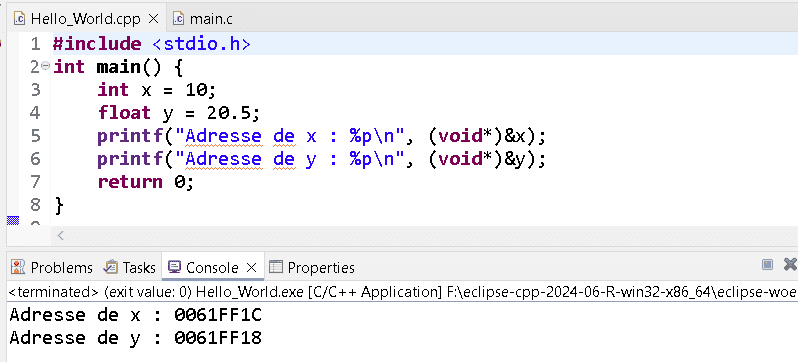Screen dimensions: 798x362
Task: Click the Console monitor icon
Action: coord(175,267)
